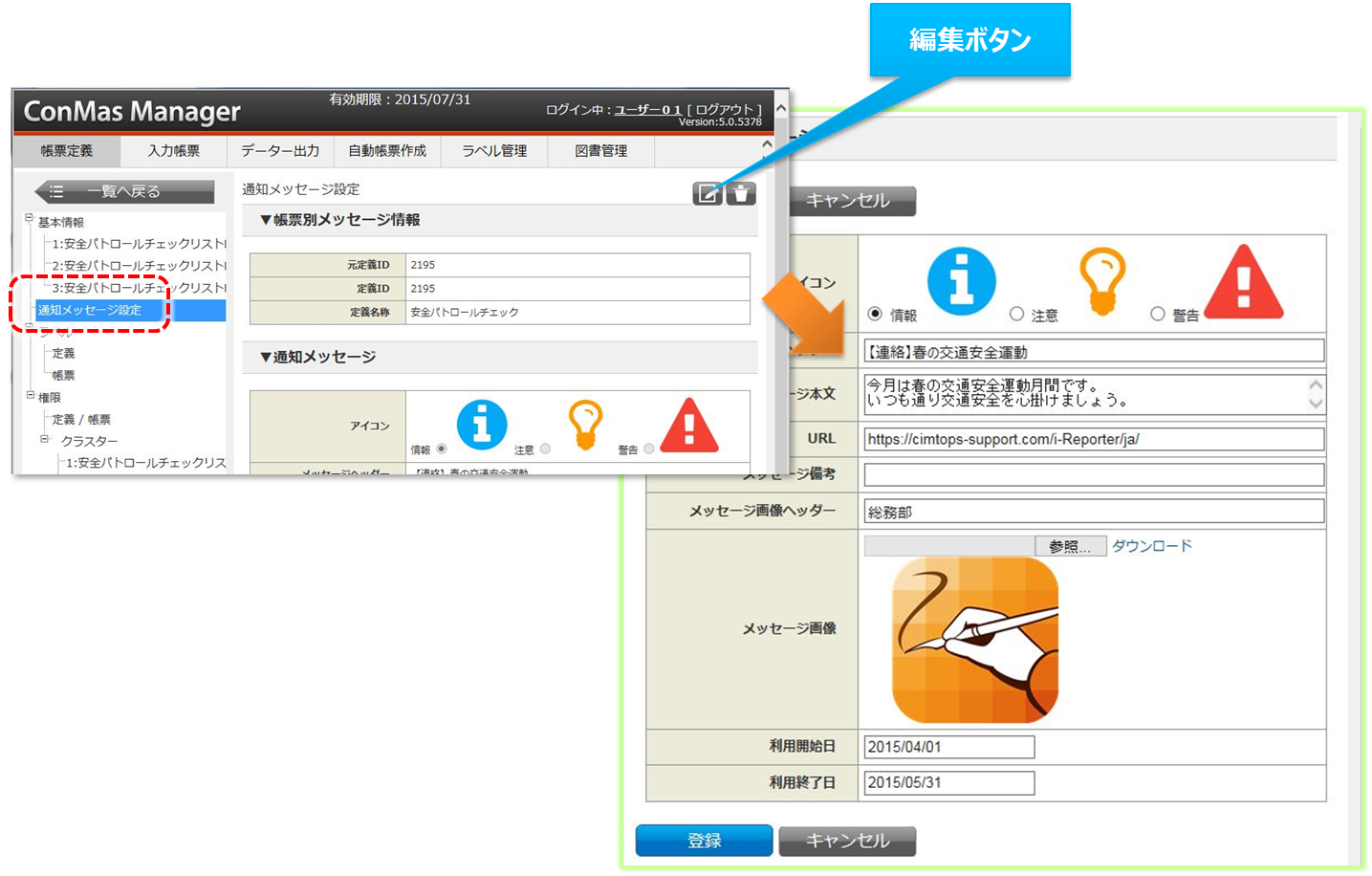Click the URL input field
The width and height of the screenshot is (1372, 876).
[x=1093, y=439]
